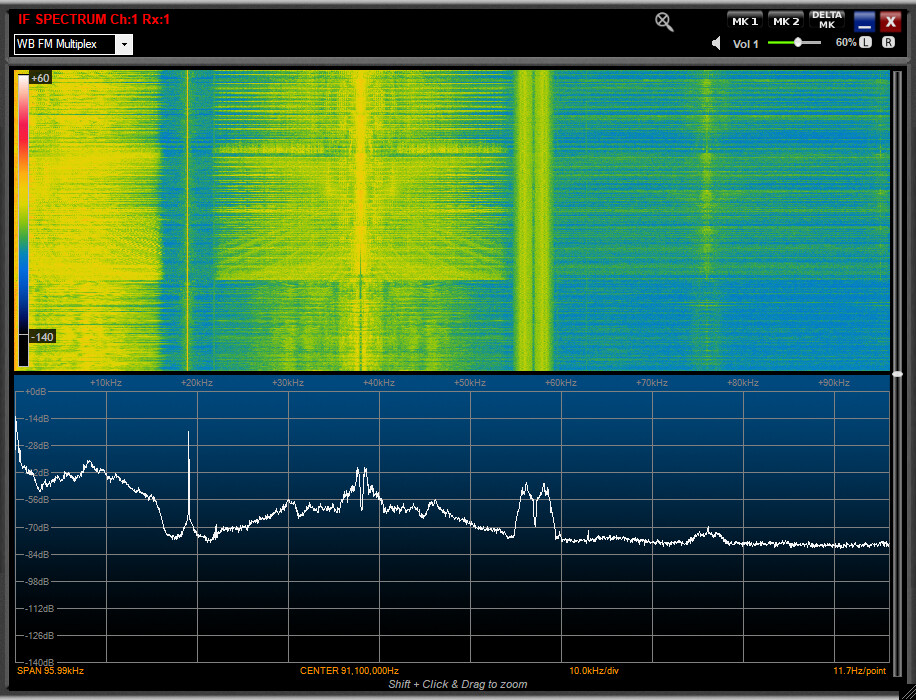Screen dimensions: 916x700
Task: Click the -84dB amplitude axis label
Action: coord(37,554)
